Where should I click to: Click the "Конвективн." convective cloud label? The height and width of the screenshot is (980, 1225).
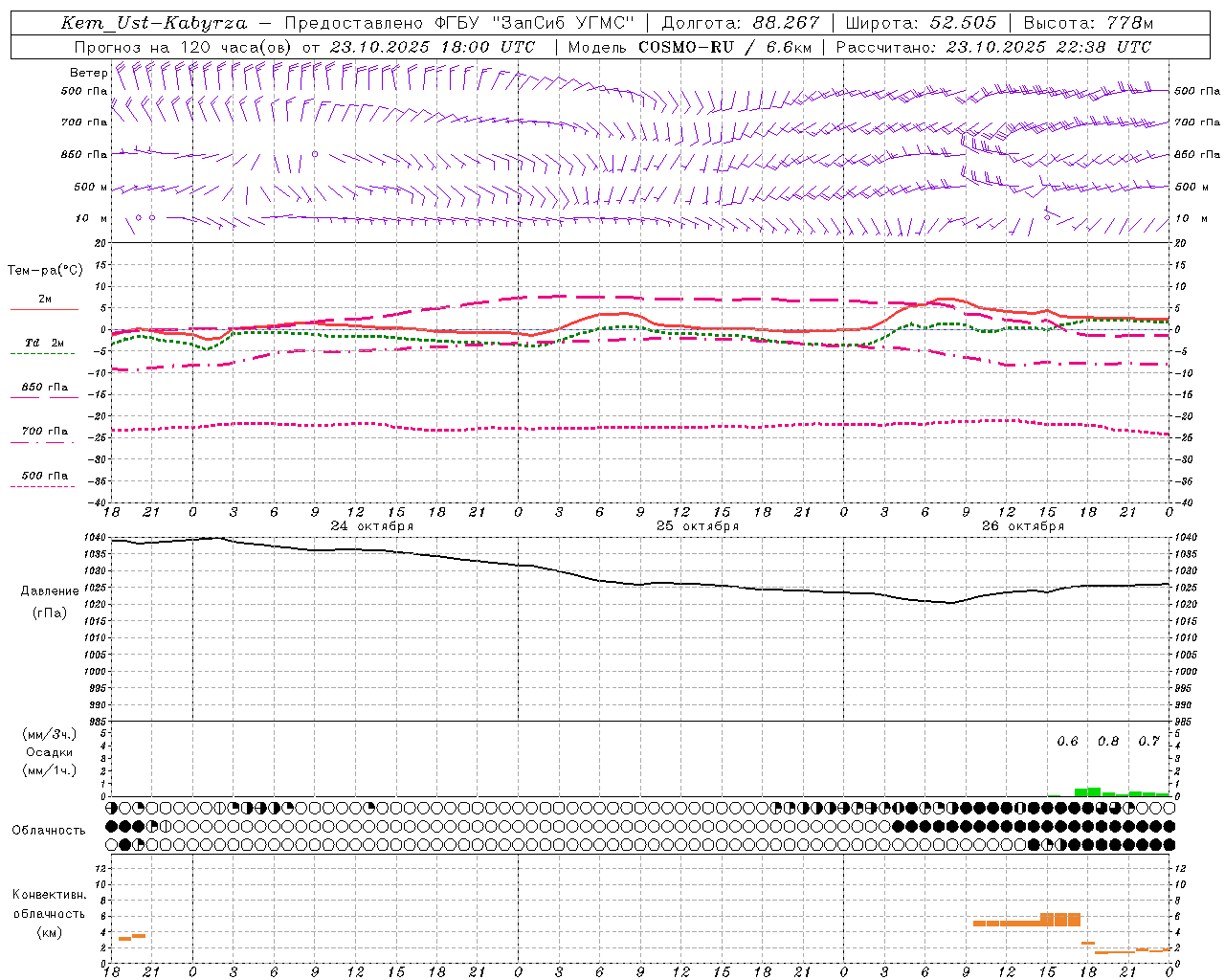pos(49,895)
